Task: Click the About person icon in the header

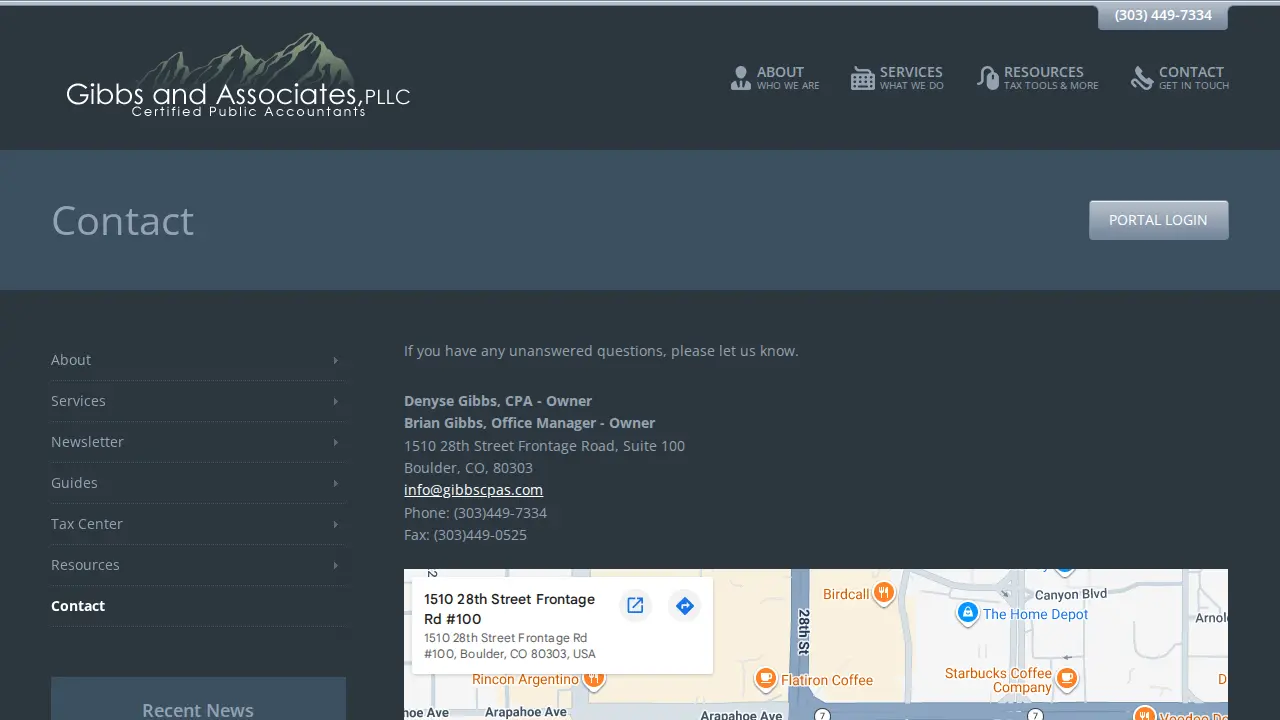Action: point(740,78)
